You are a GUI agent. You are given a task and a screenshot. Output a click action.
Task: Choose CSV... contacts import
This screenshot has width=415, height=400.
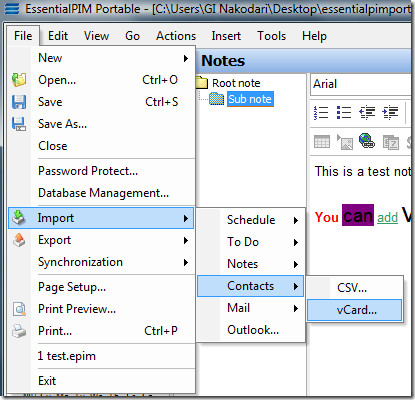pos(355,288)
